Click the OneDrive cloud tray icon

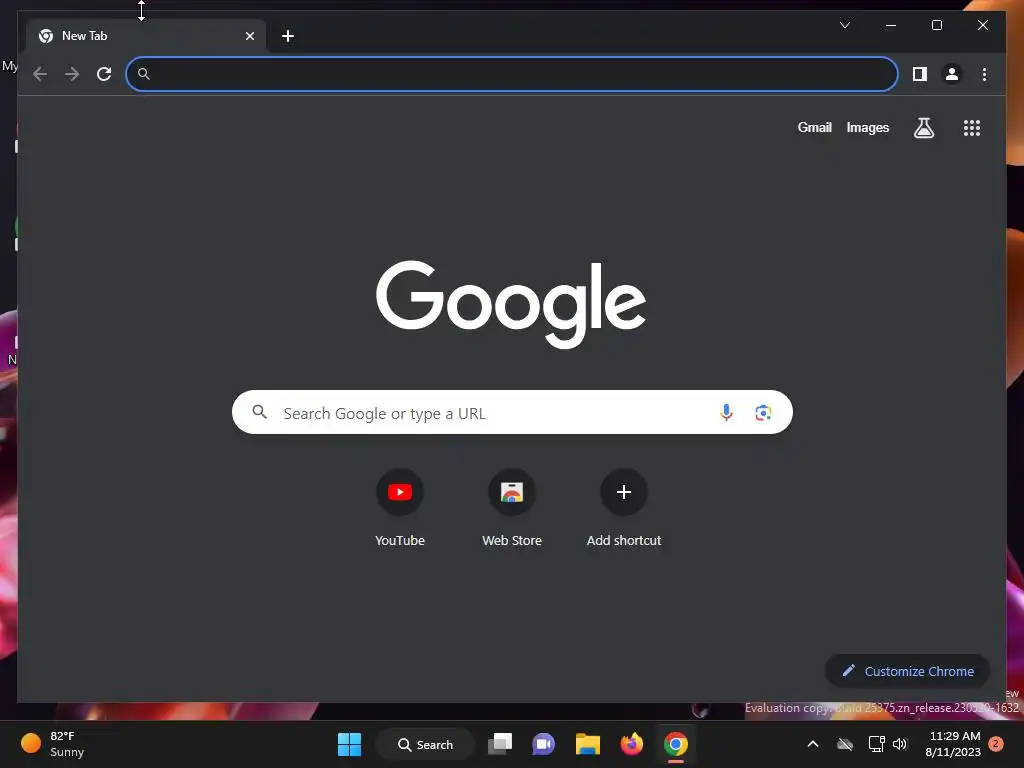click(844, 744)
